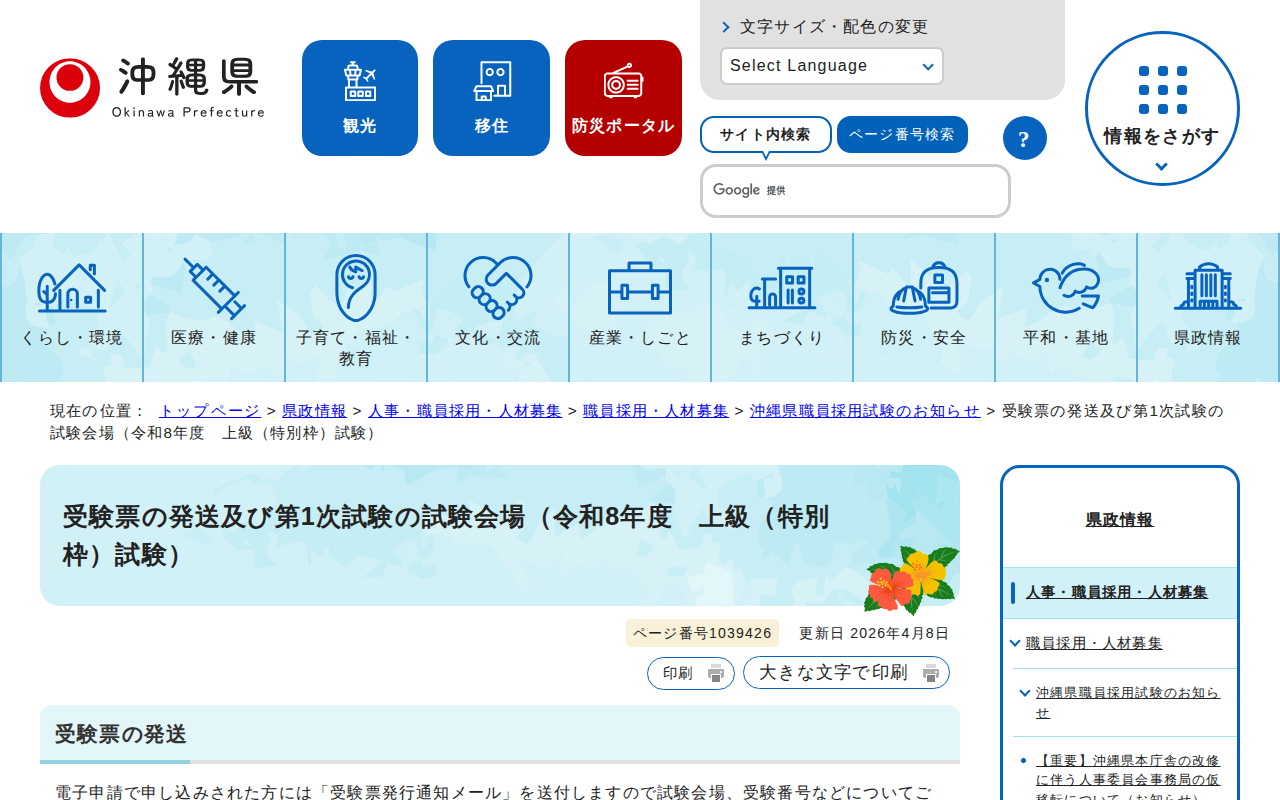Click the 大きな文字で印刷 button
The image size is (1280, 800).
(x=846, y=673)
